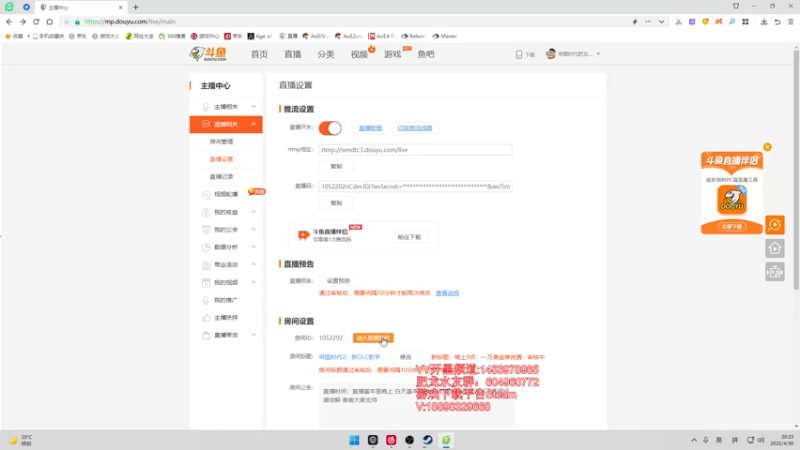This screenshot has width=800, height=450.
Task: Expand the 我的视频 sidebar section
Action: [x=253, y=282]
